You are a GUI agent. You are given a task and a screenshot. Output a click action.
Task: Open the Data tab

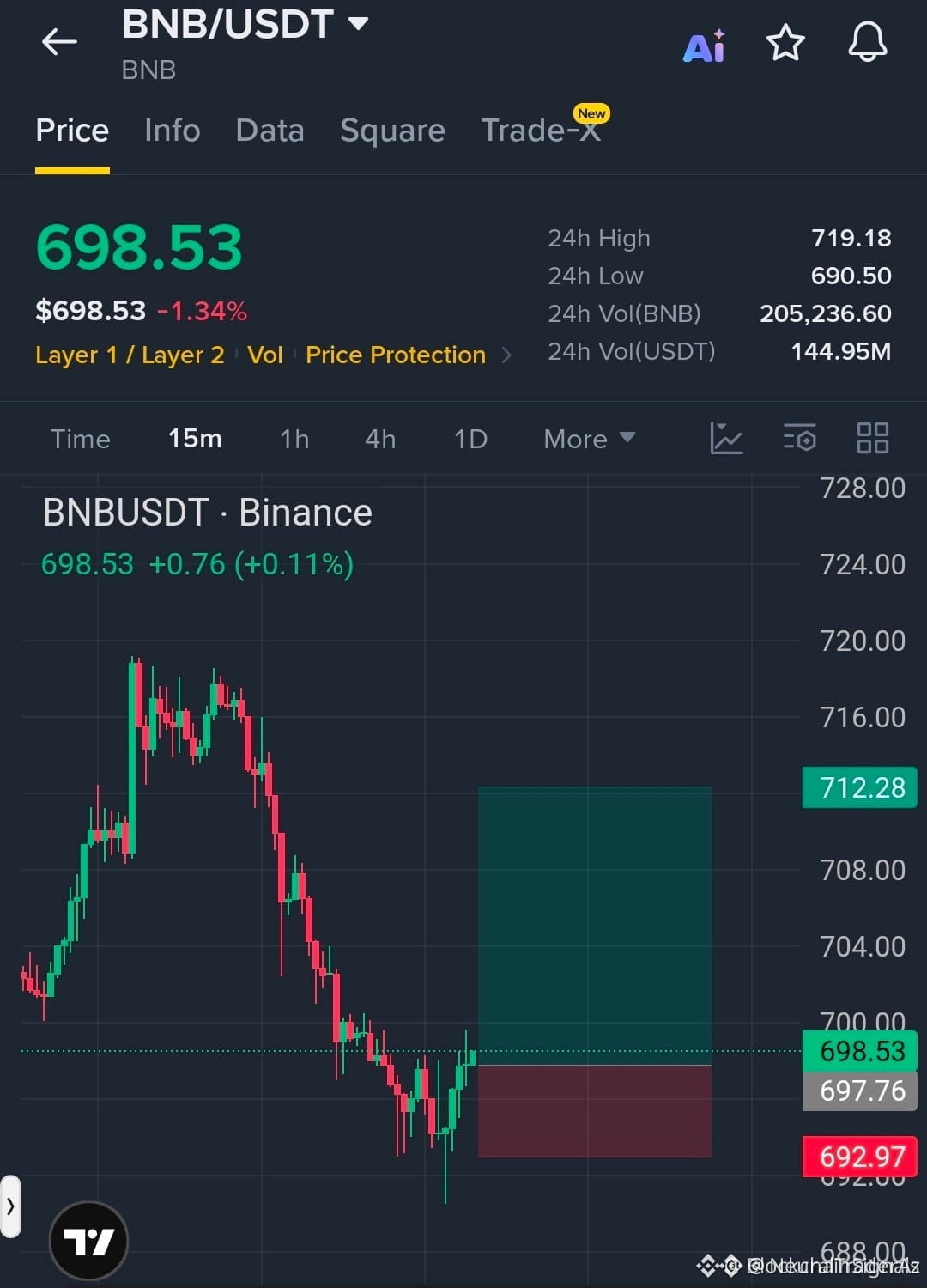(270, 131)
